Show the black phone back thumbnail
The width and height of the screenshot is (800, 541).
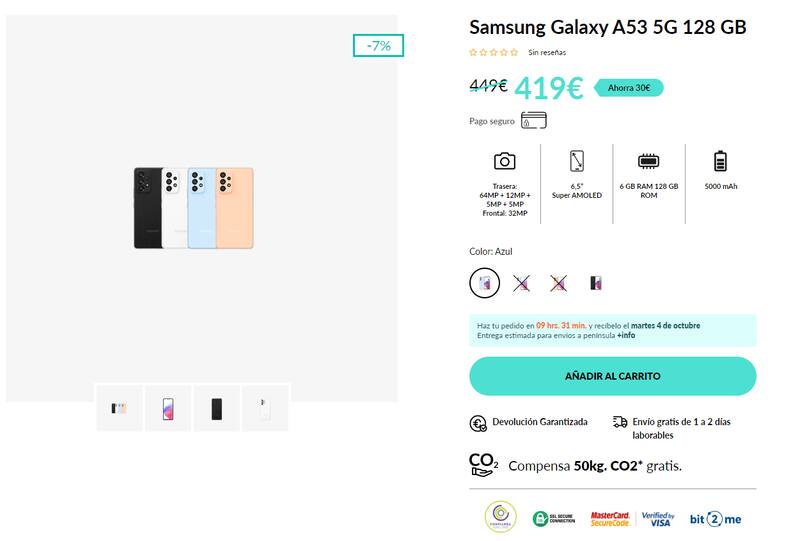click(x=217, y=408)
